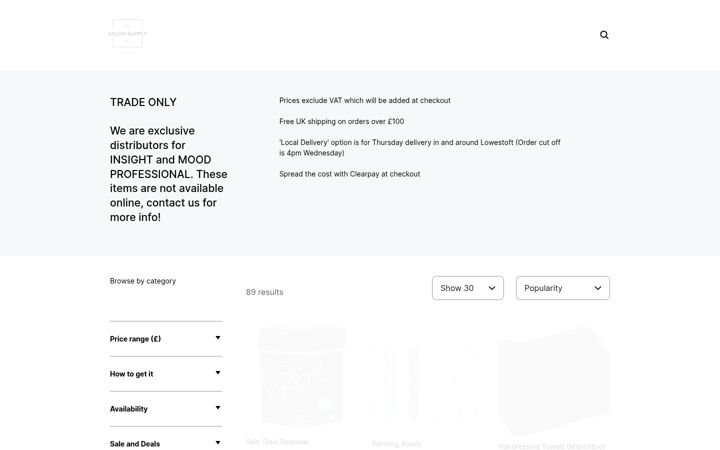Open the Hairdressing Towels (Microfibre) link

click(x=551, y=446)
